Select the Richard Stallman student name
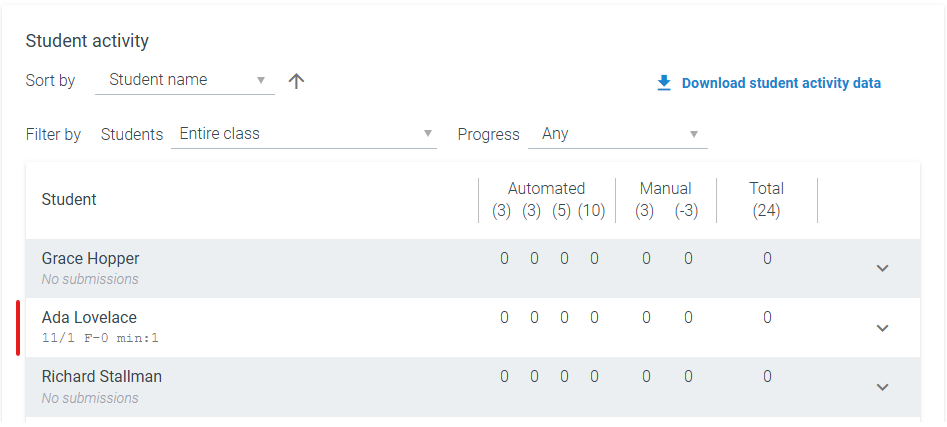Viewport: 947px width, 427px height. [x=101, y=377]
